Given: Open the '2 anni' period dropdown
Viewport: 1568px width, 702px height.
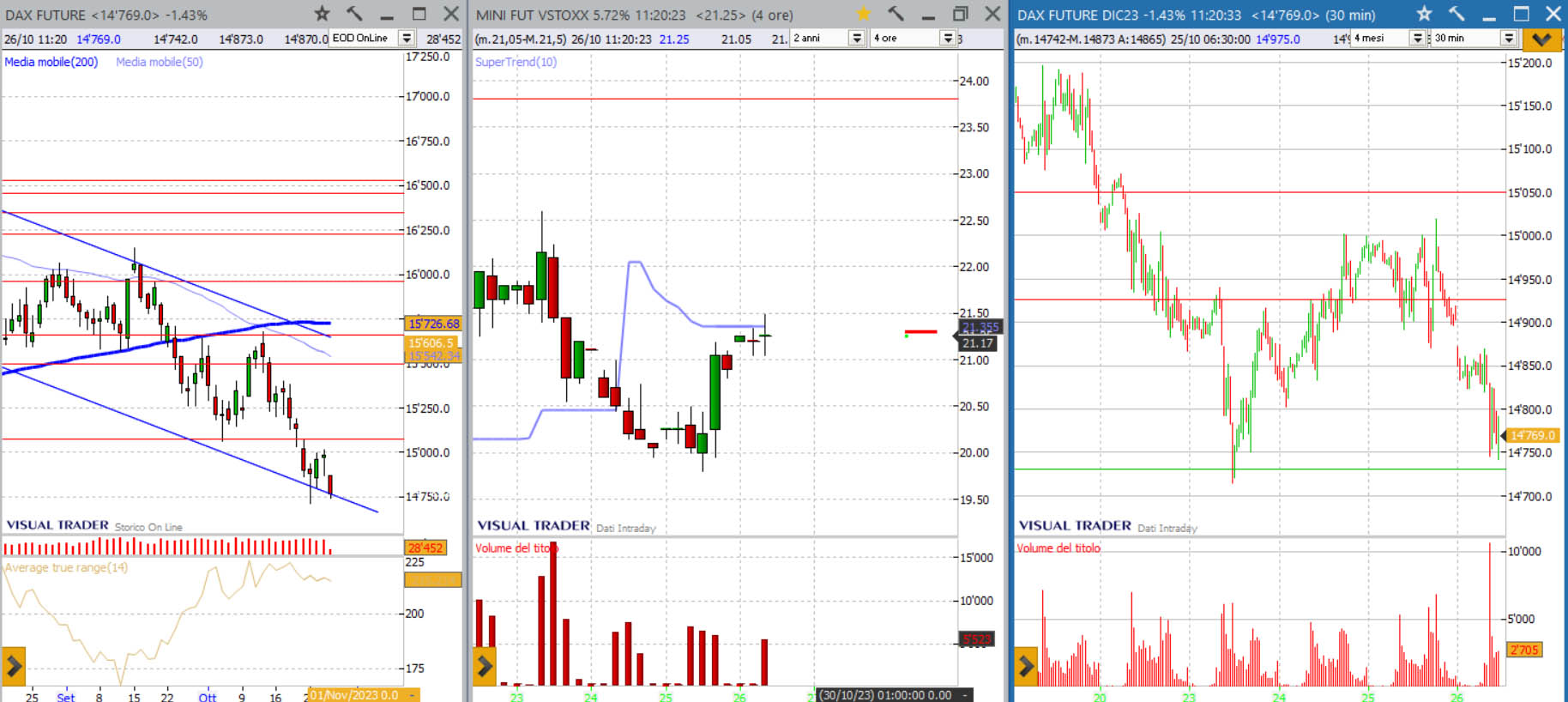Looking at the screenshot, I should [x=856, y=39].
